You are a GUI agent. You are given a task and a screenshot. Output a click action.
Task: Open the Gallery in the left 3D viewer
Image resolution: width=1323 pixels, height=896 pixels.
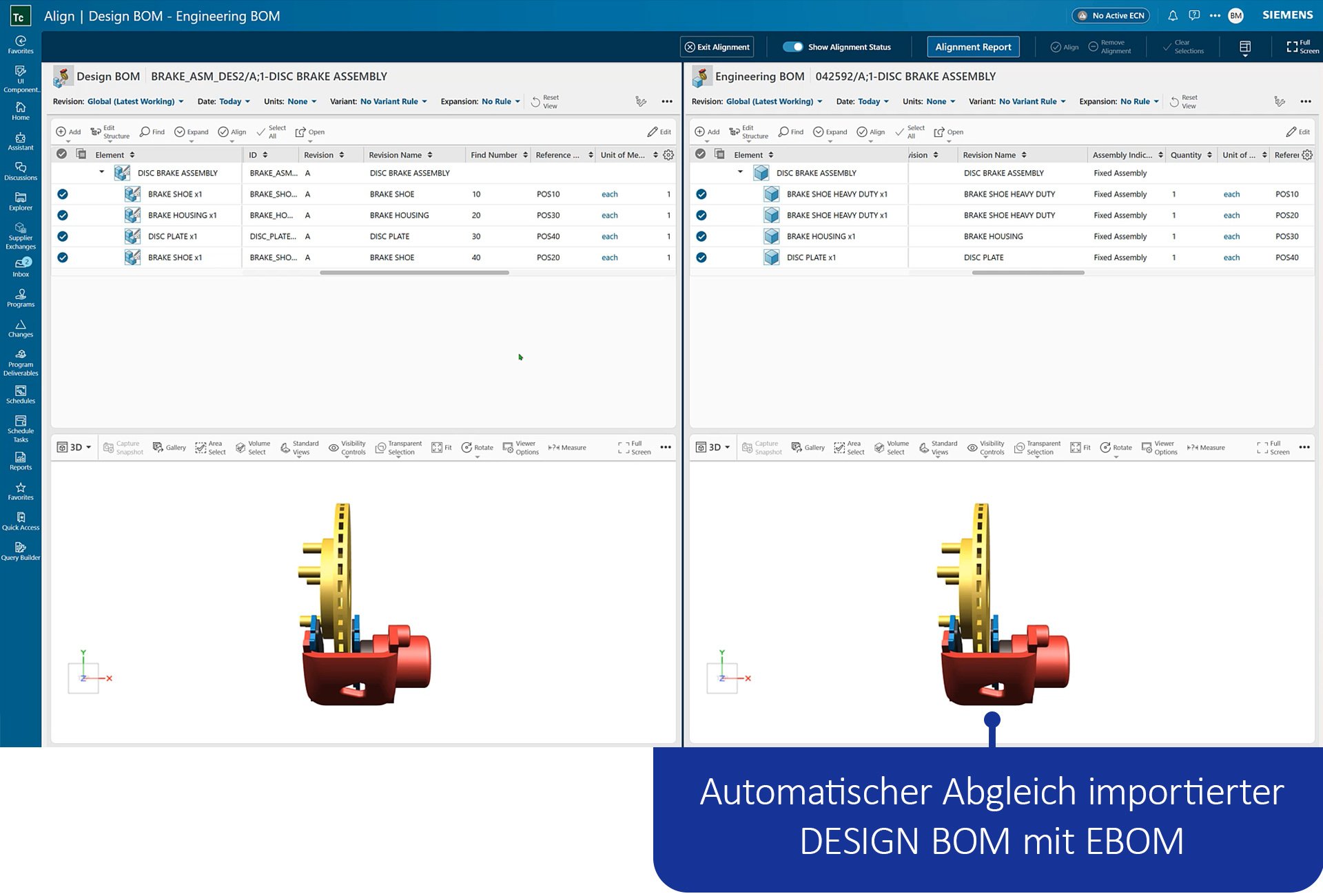point(169,447)
